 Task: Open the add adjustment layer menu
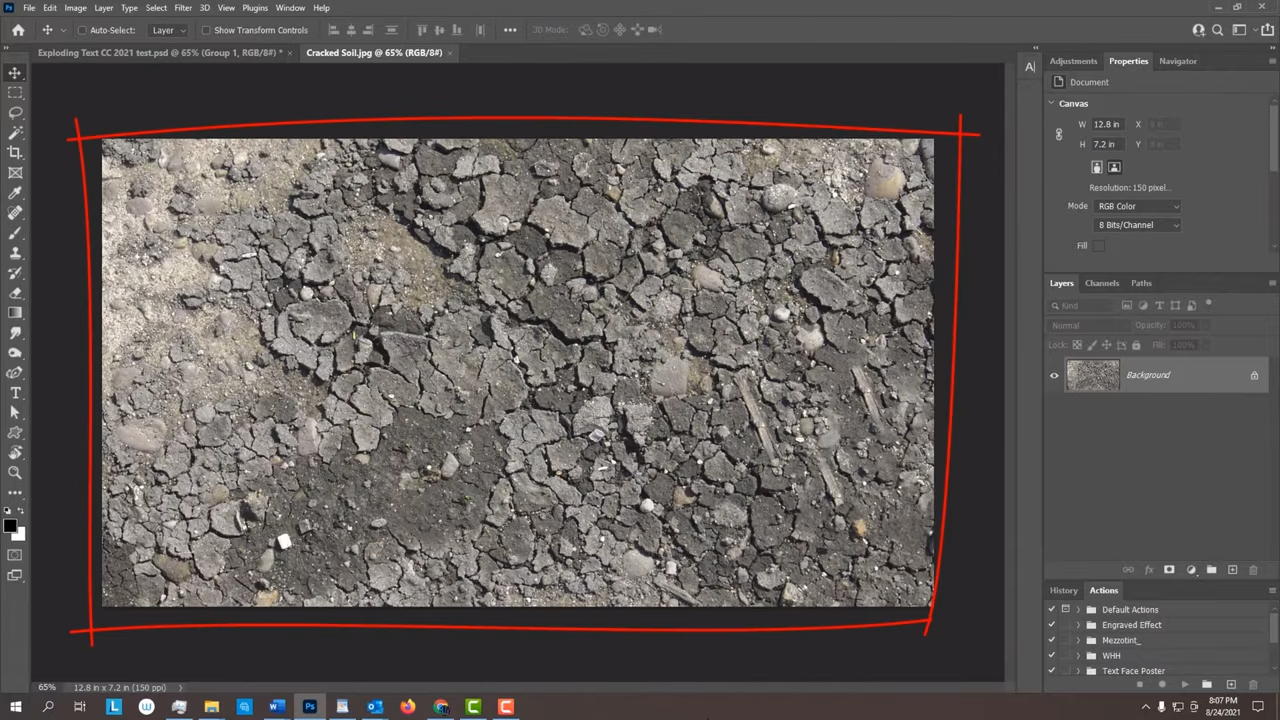[1191, 569]
